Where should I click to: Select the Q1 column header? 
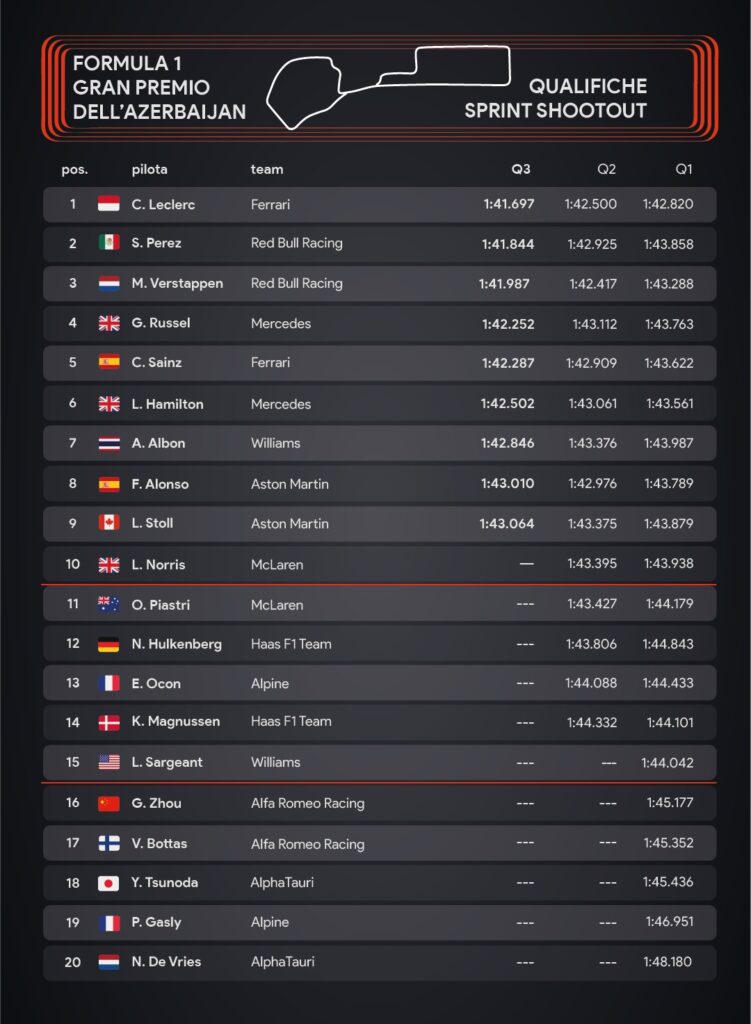[684, 169]
